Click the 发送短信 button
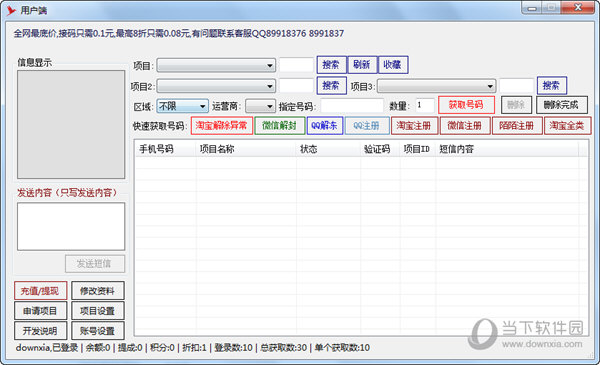 click(x=95, y=264)
